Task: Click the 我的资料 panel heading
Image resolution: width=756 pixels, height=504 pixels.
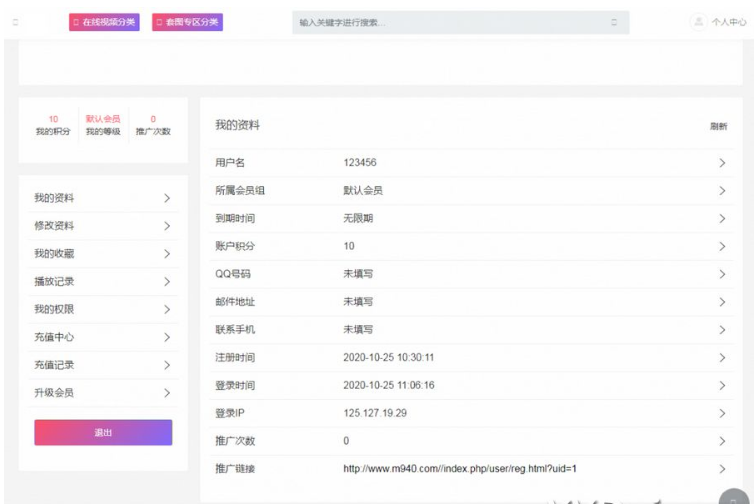Action: pyautogui.click(x=237, y=125)
